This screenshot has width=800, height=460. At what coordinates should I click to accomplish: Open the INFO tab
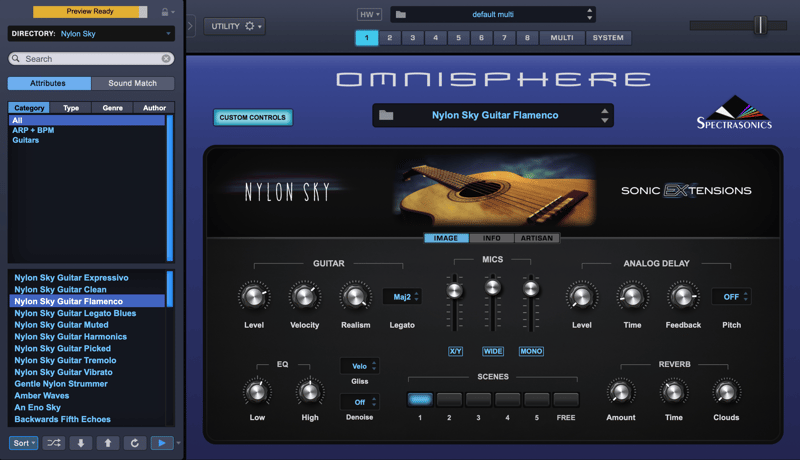click(491, 238)
